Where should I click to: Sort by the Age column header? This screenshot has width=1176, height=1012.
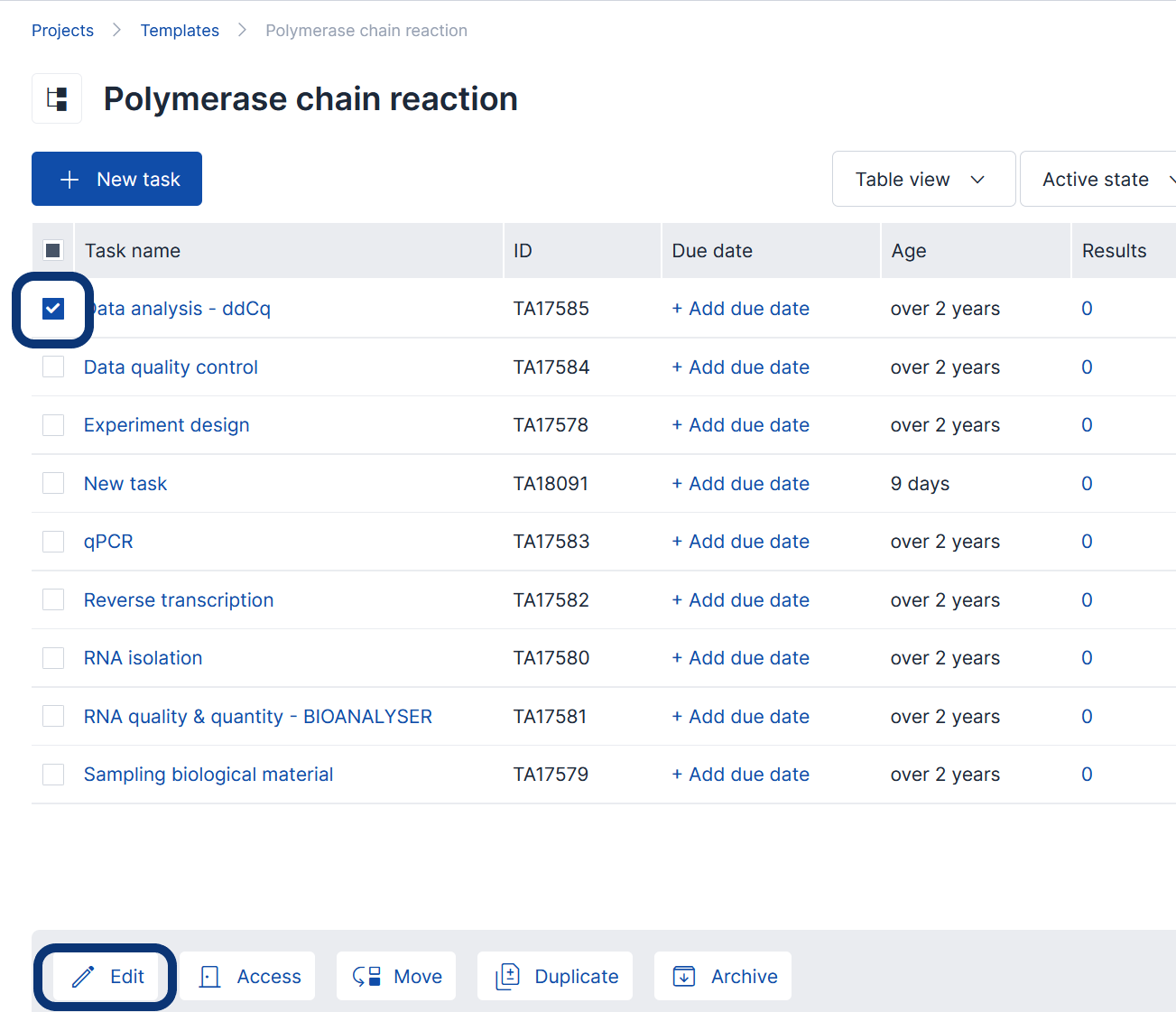point(909,251)
